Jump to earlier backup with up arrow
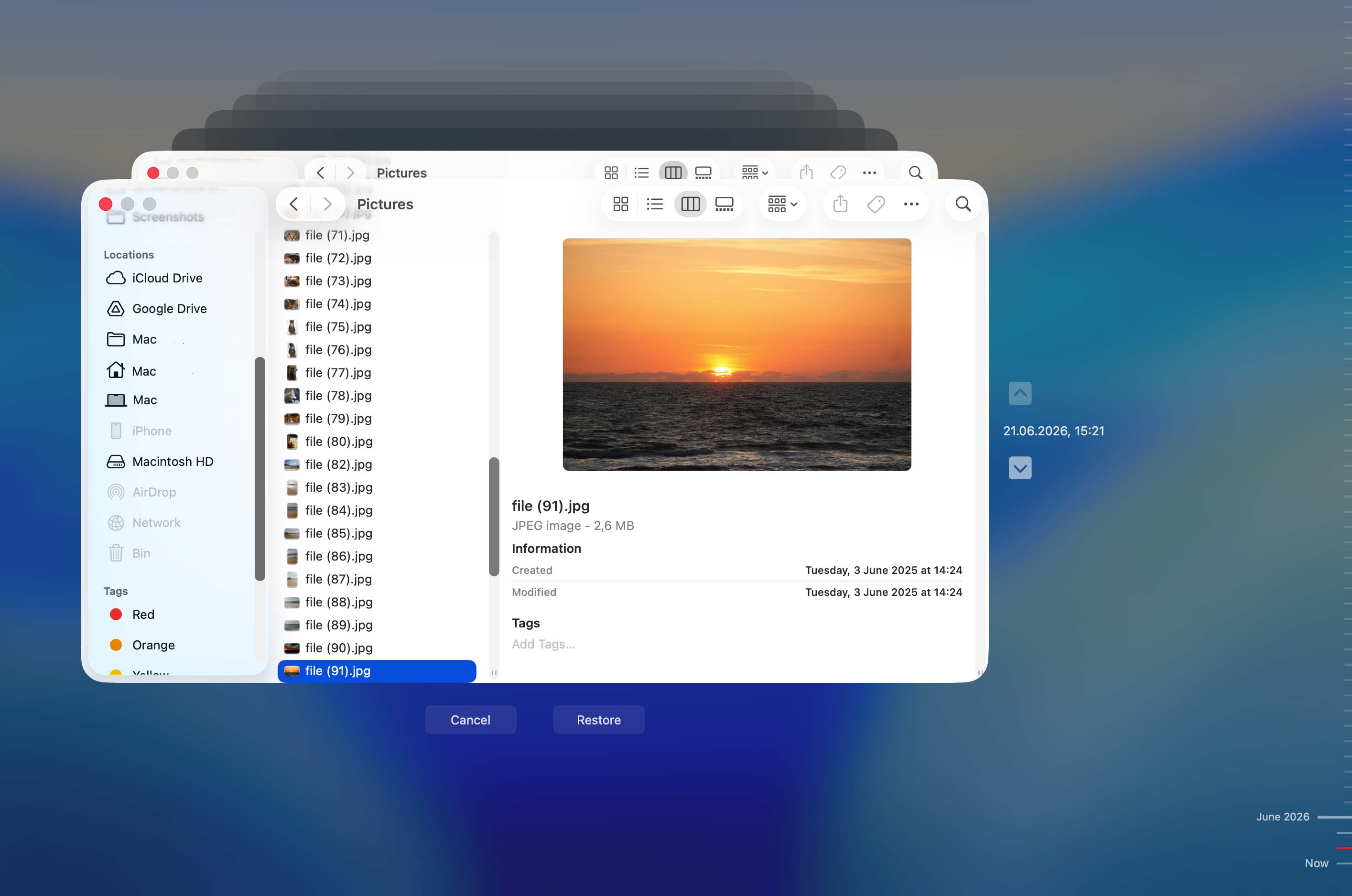The height and width of the screenshot is (896, 1352). point(1019,393)
